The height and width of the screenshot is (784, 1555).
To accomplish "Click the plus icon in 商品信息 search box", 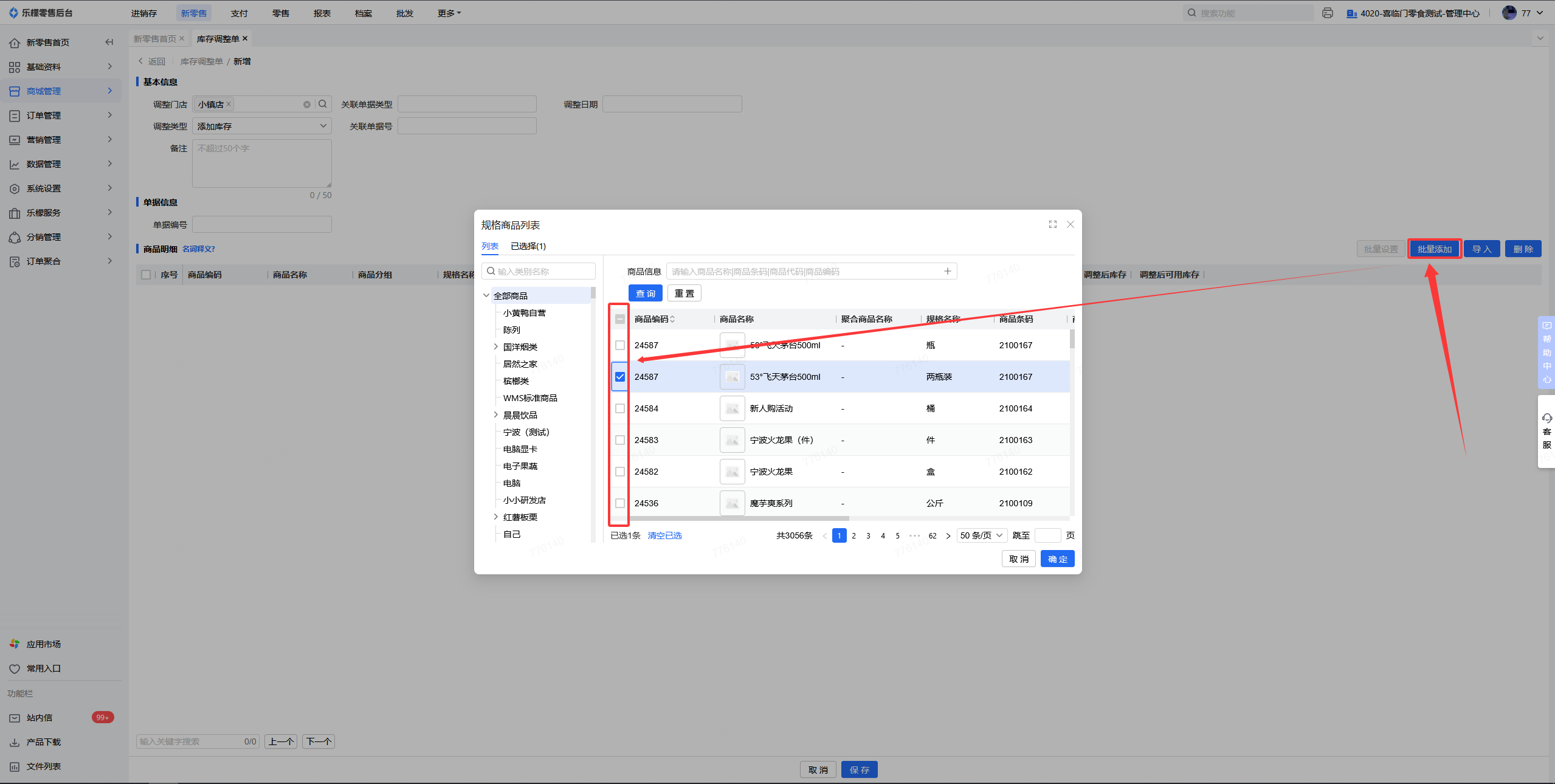I will click(x=947, y=271).
